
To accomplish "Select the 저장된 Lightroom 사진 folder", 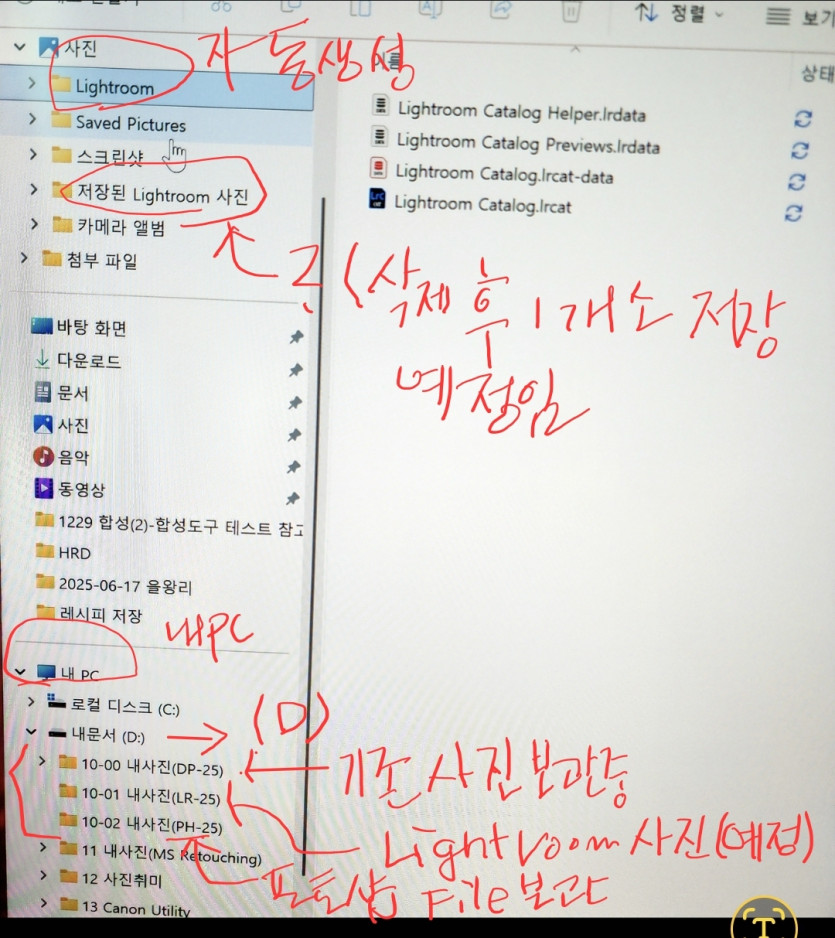I will point(163,194).
